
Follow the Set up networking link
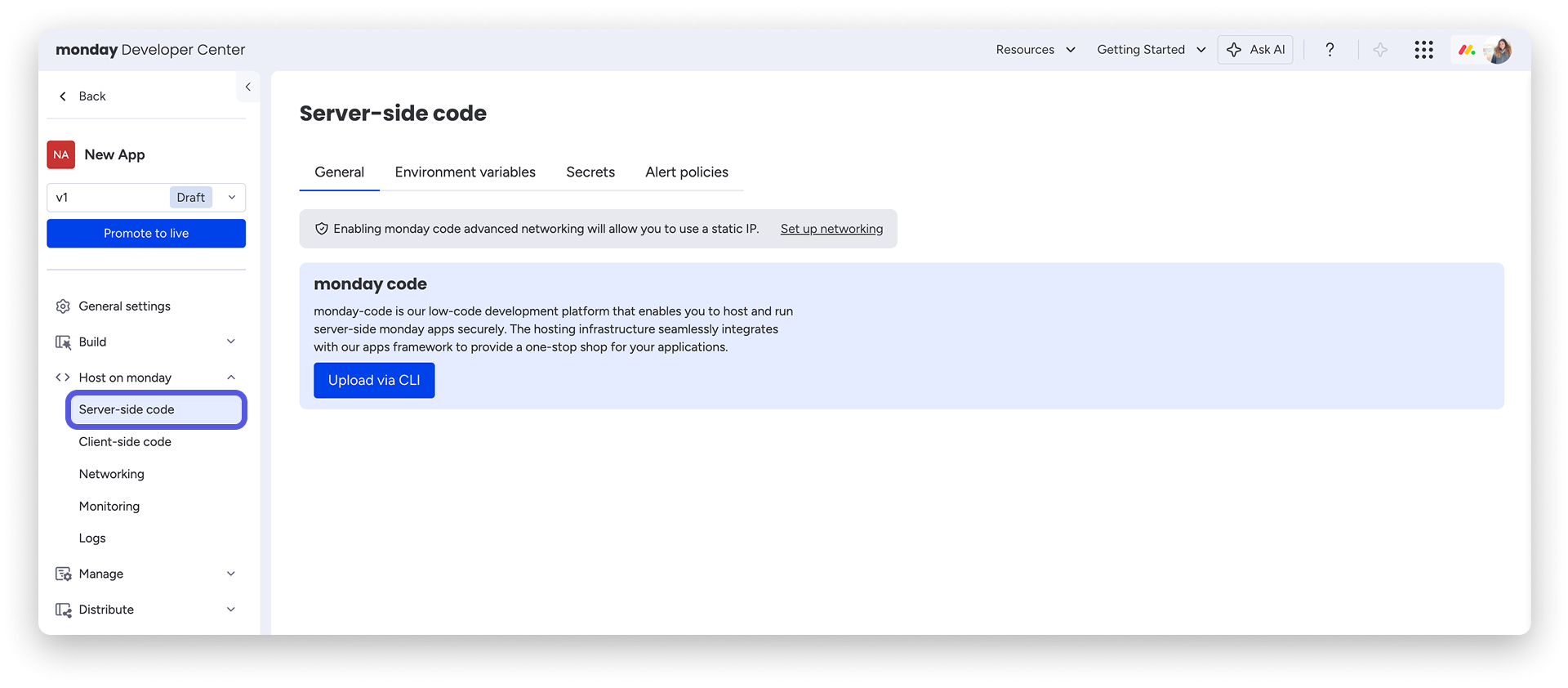(831, 229)
